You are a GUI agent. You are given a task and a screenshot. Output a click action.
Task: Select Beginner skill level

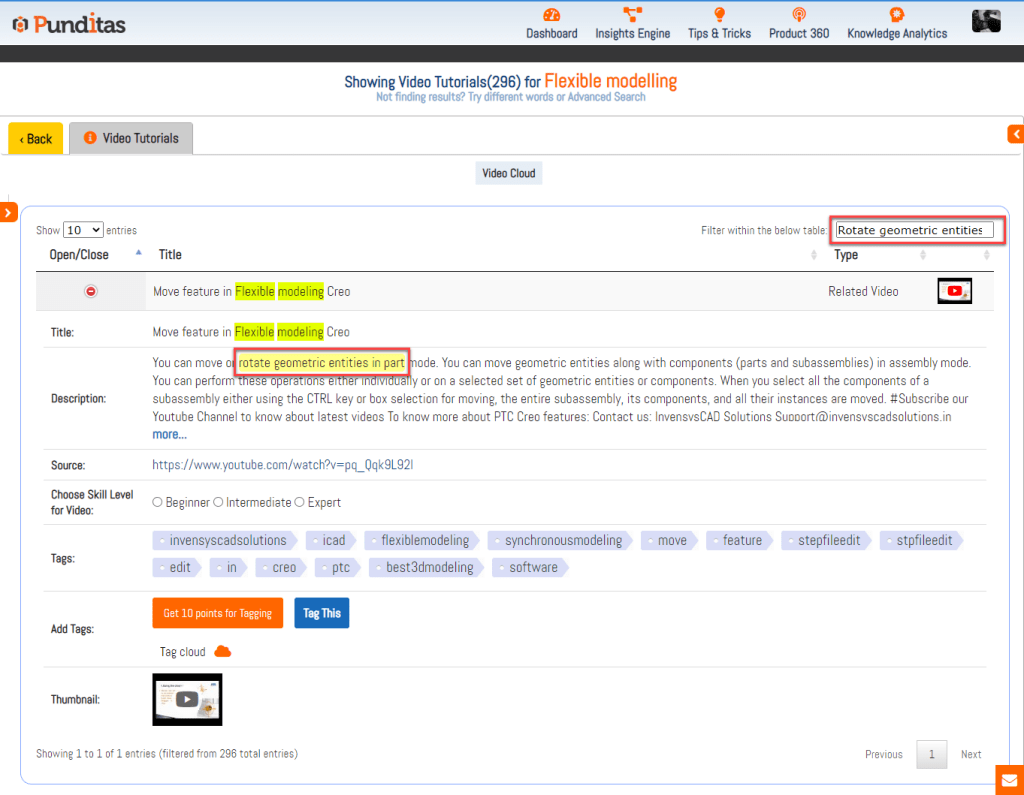pyautogui.click(x=158, y=502)
